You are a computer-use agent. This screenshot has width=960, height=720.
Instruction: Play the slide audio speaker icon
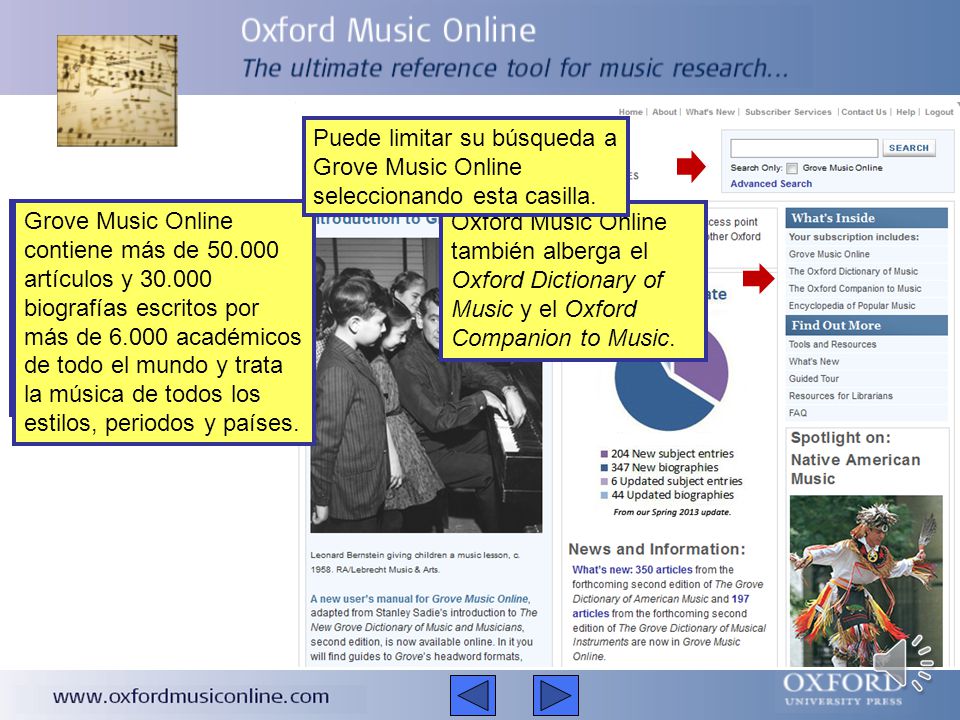[902, 662]
